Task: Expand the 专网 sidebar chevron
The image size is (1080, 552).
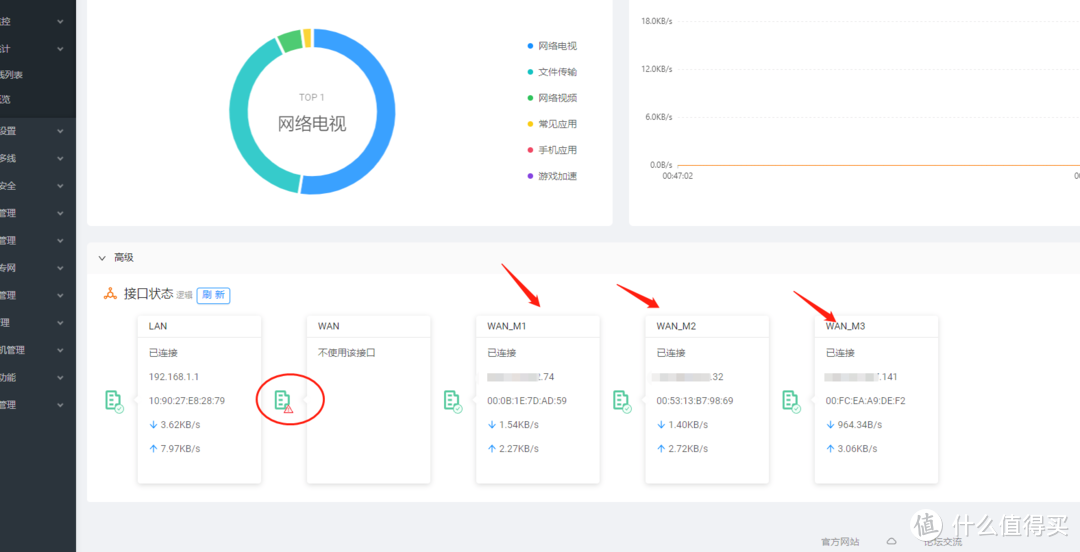Action: (61, 268)
